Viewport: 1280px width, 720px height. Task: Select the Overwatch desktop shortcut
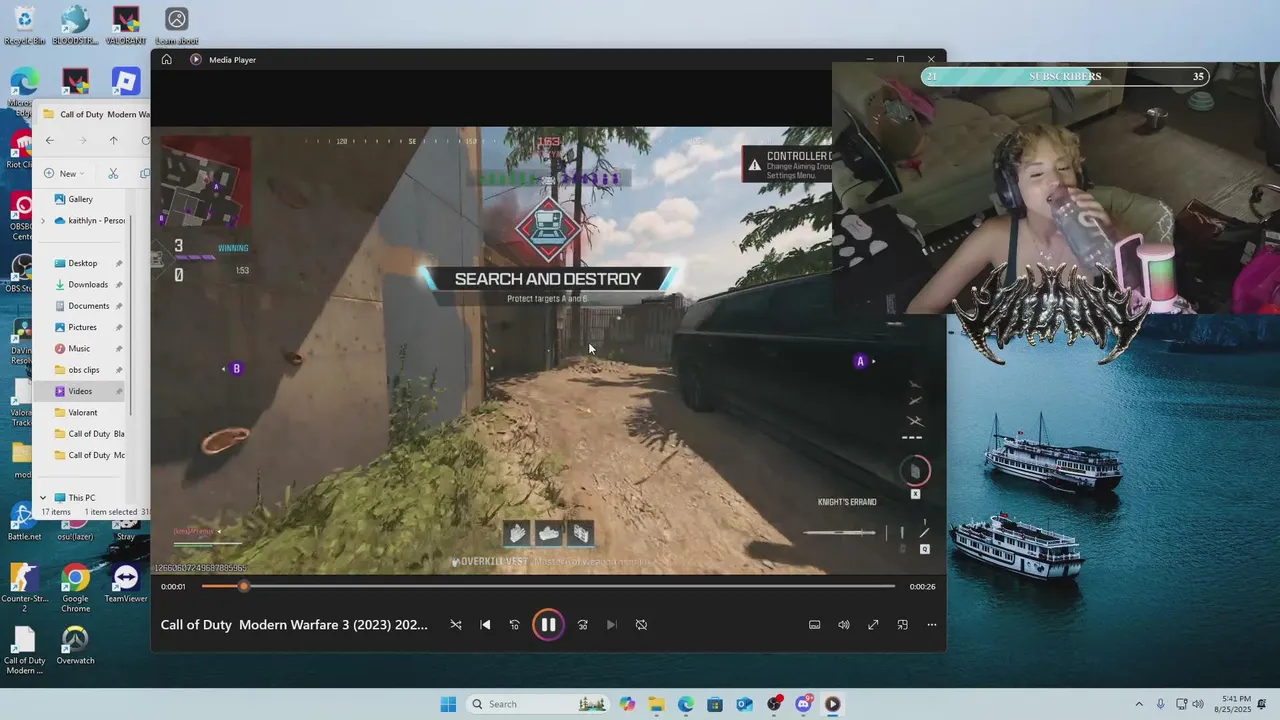75,645
